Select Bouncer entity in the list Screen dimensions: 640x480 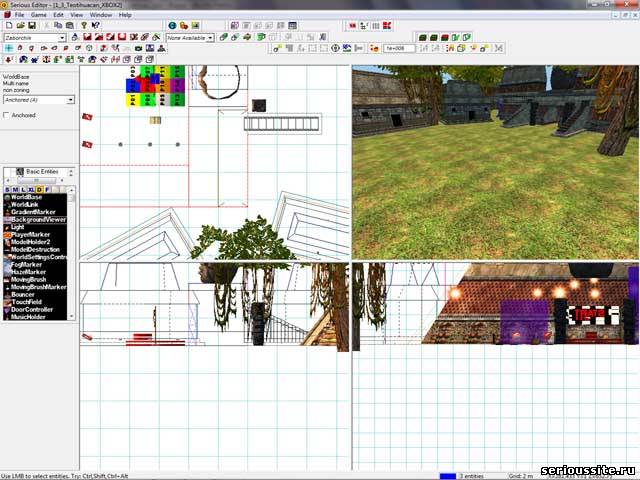click(x=35, y=294)
